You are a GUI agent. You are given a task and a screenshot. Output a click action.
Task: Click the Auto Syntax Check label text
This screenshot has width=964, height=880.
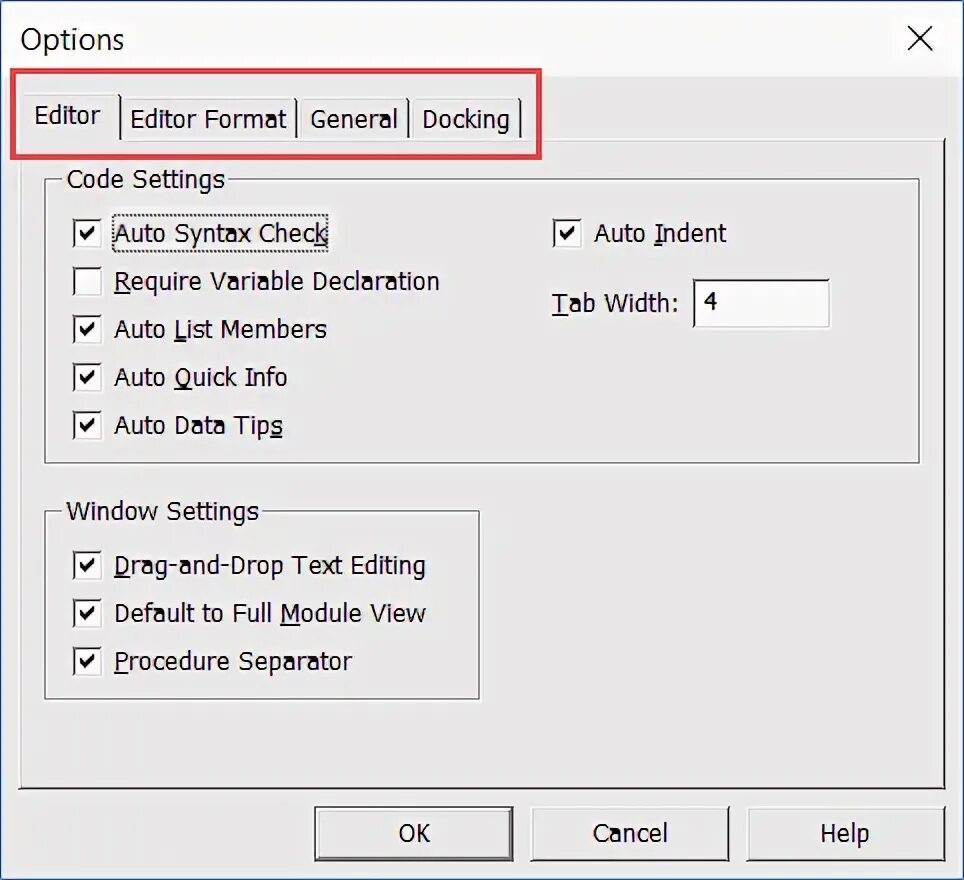coord(220,234)
